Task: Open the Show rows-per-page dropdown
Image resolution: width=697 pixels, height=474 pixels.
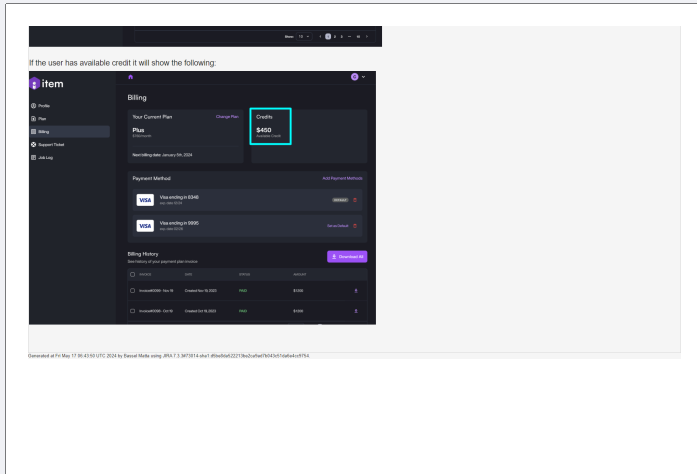Action: [x=302, y=36]
